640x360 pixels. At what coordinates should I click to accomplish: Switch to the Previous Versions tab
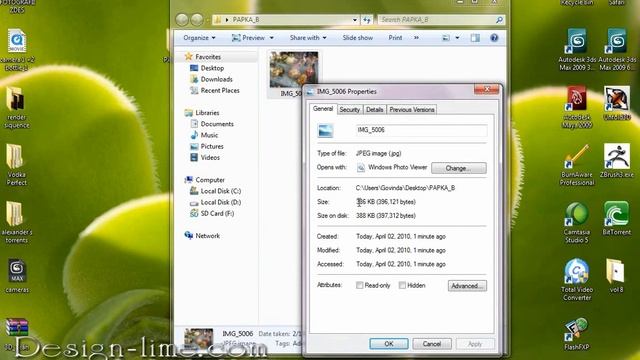[x=411, y=109]
